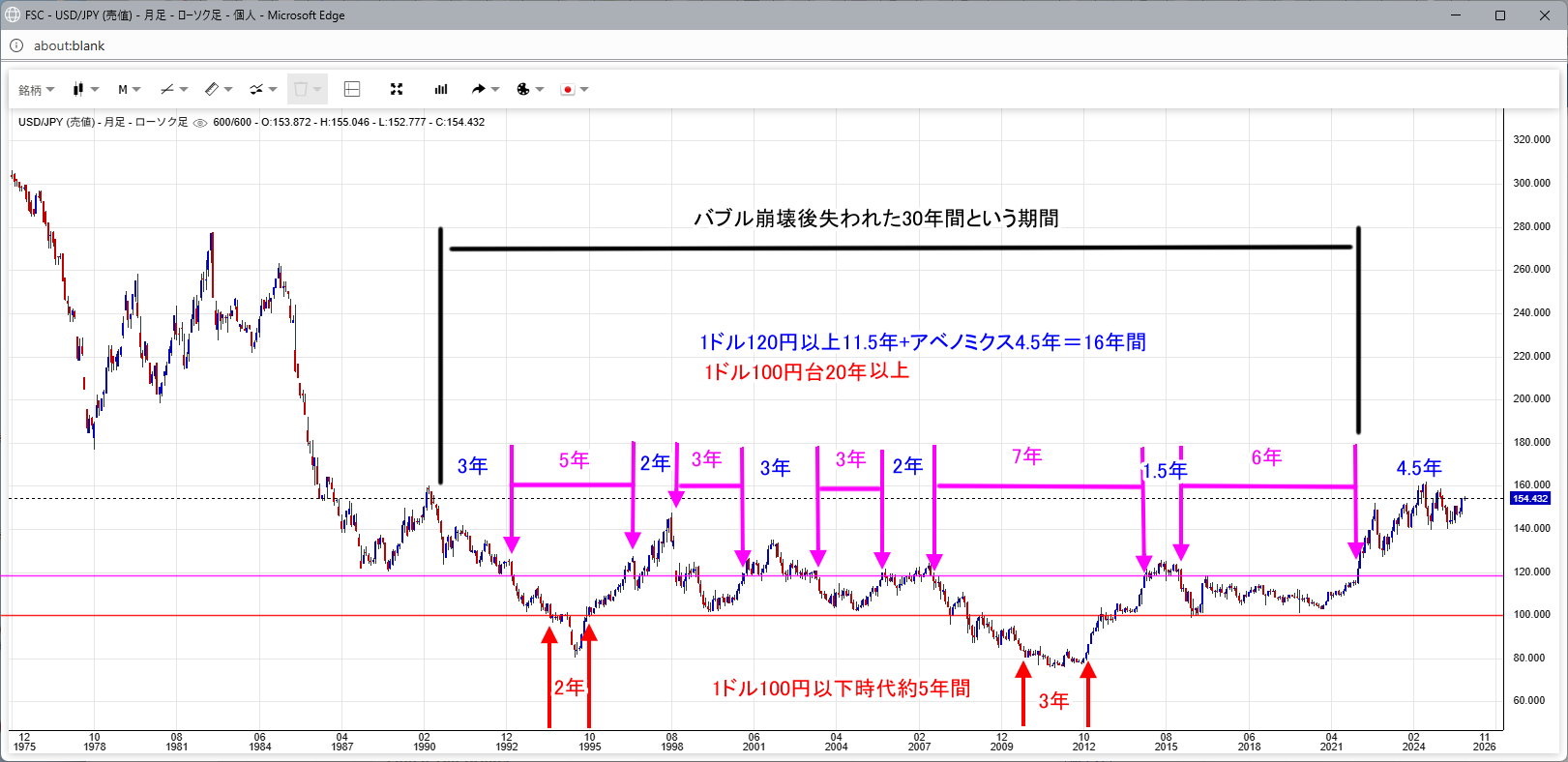Click the bar chart volume icon
Screen dimensions: 1568x762
point(441,90)
